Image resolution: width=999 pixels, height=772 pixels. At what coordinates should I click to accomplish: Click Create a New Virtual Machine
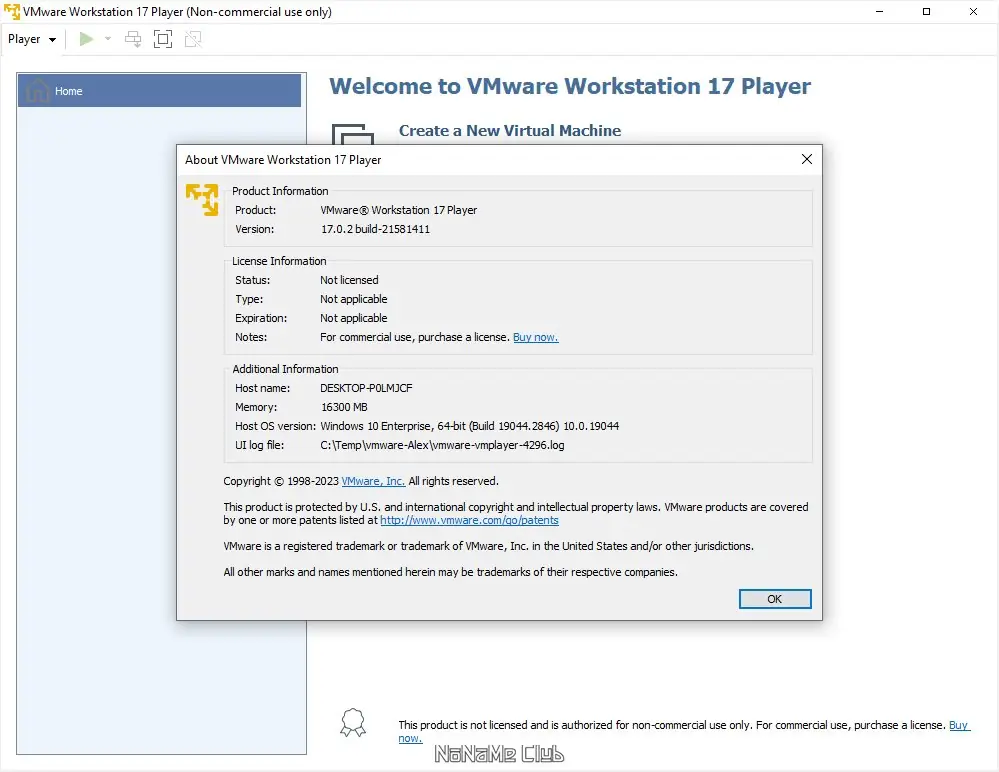tap(510, 131)
